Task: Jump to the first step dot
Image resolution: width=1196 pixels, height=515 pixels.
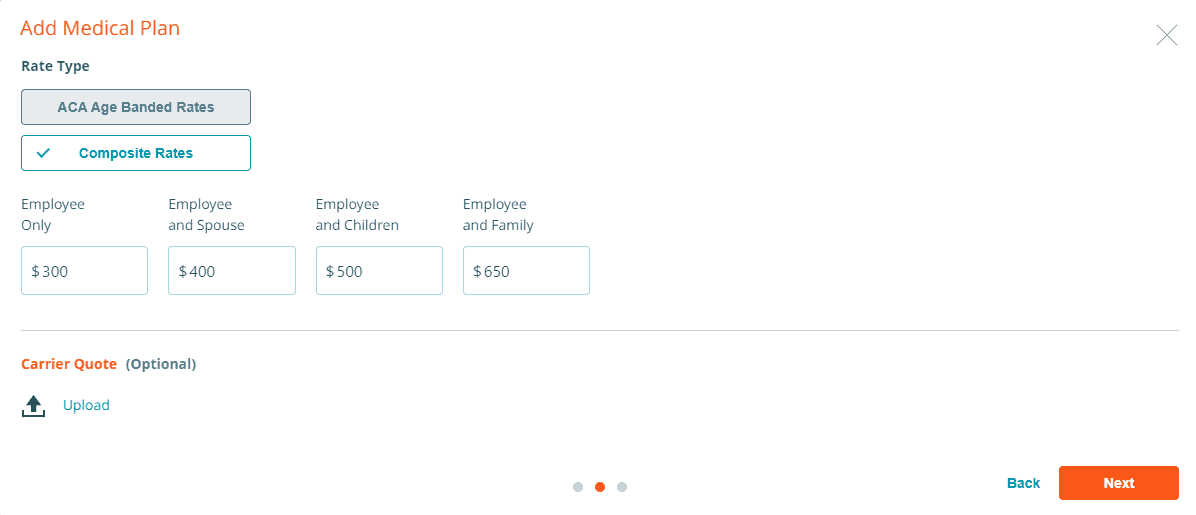Action: pos(578,487)
